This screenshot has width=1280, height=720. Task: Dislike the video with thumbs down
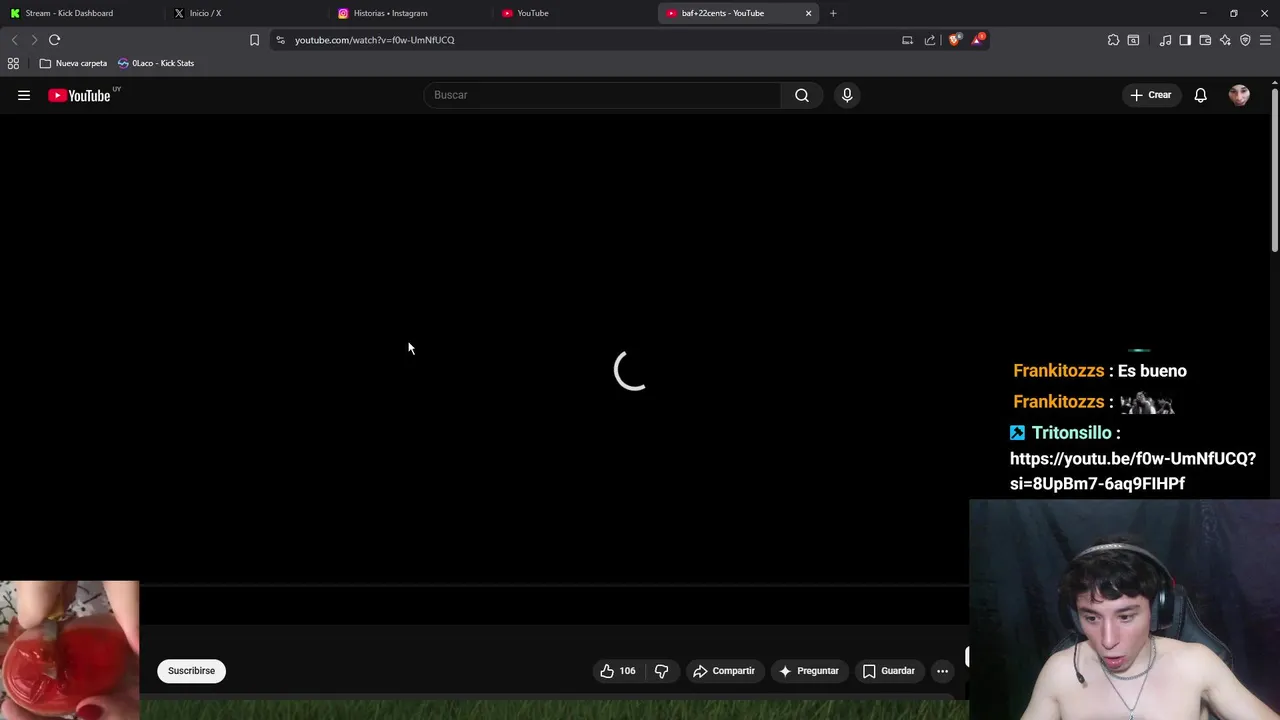661,671
